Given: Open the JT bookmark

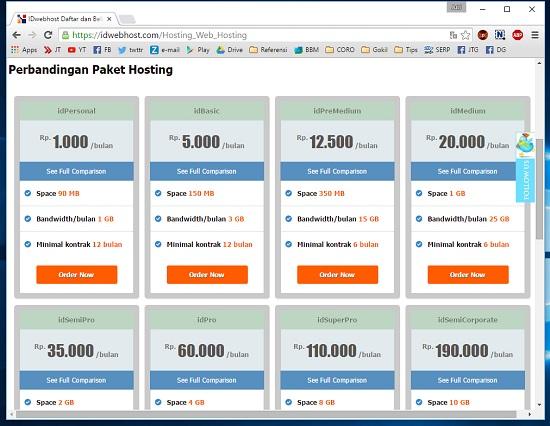Looking at the screenshot, I should tap(52, 50).
